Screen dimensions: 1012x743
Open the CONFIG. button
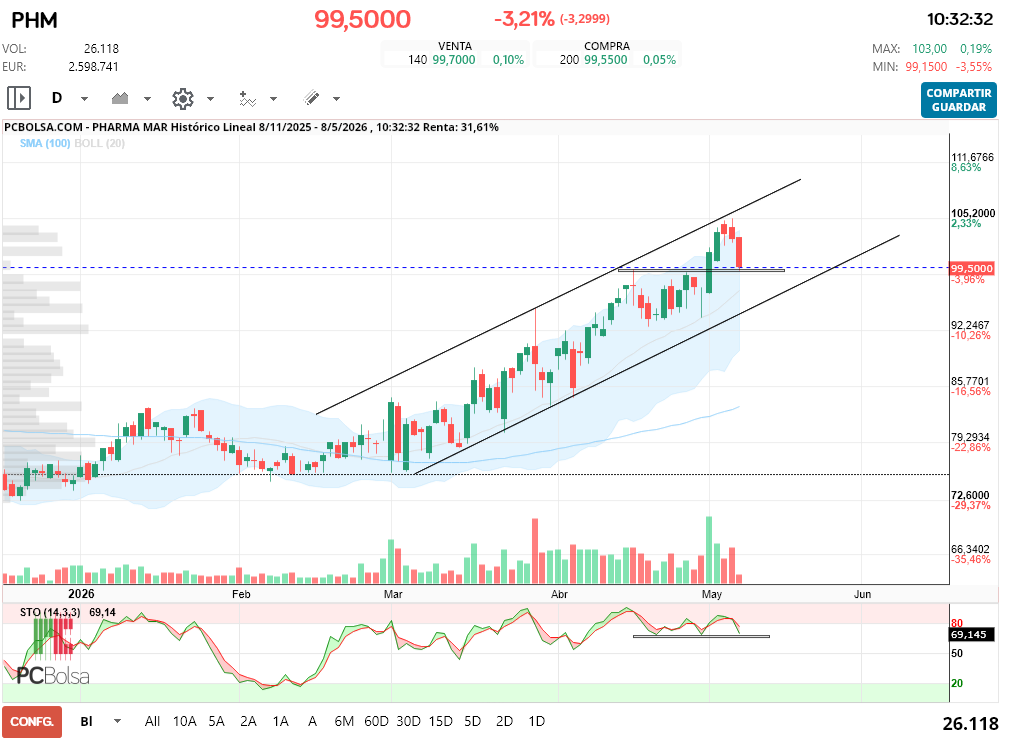pyautogui.click(x=32, y=722)
